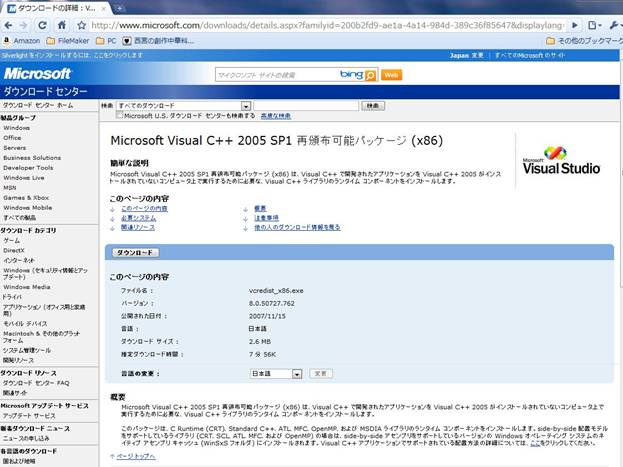The height and width of the screenshot is (467, 623).
Task: Open the Macintosh platforms category link
Action: coord(42,337)
